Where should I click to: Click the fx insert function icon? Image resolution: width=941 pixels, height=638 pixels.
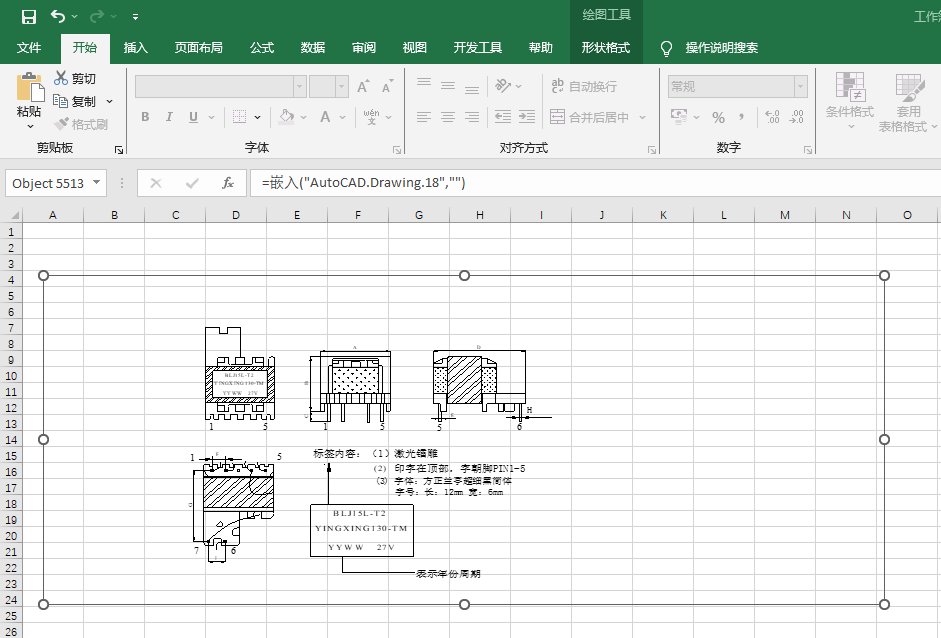click(227, 183)
